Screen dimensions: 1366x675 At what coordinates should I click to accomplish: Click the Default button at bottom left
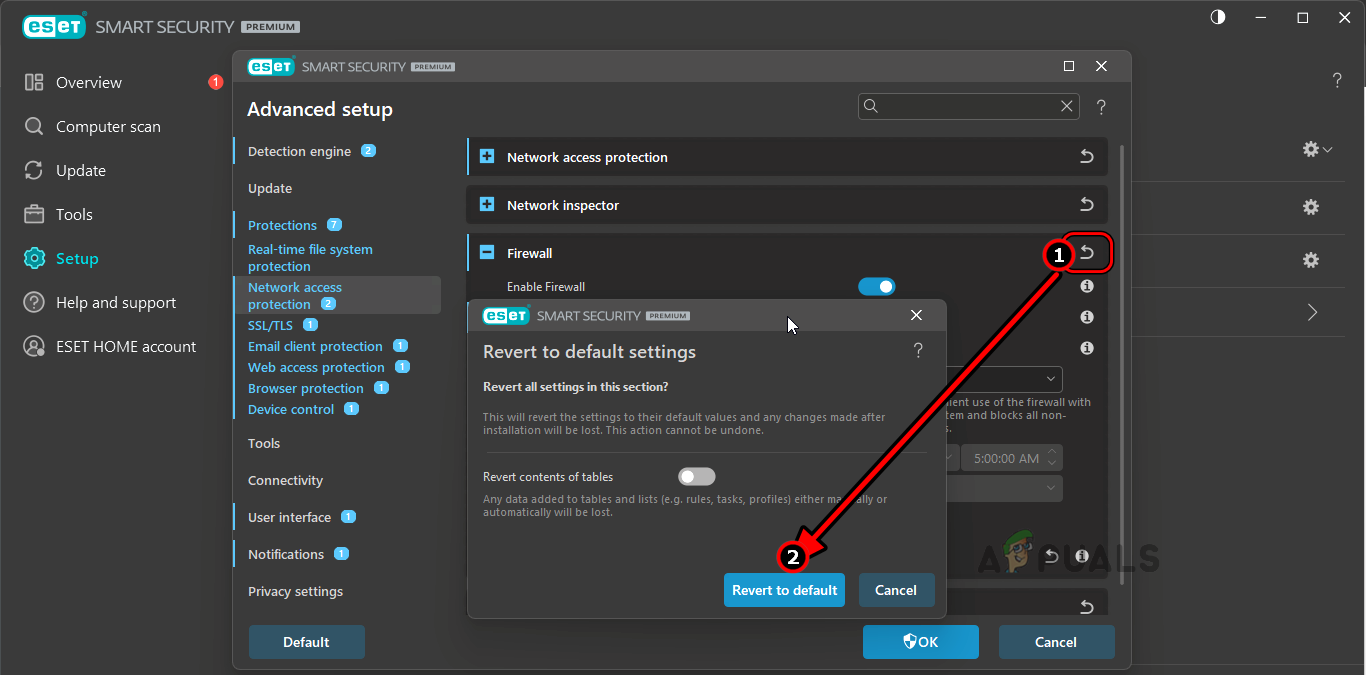tap(306, 641)
